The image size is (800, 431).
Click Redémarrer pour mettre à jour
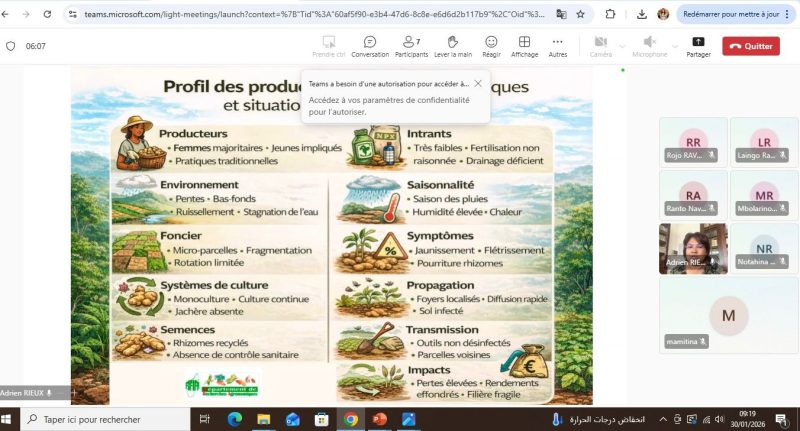tap(730, 15)
